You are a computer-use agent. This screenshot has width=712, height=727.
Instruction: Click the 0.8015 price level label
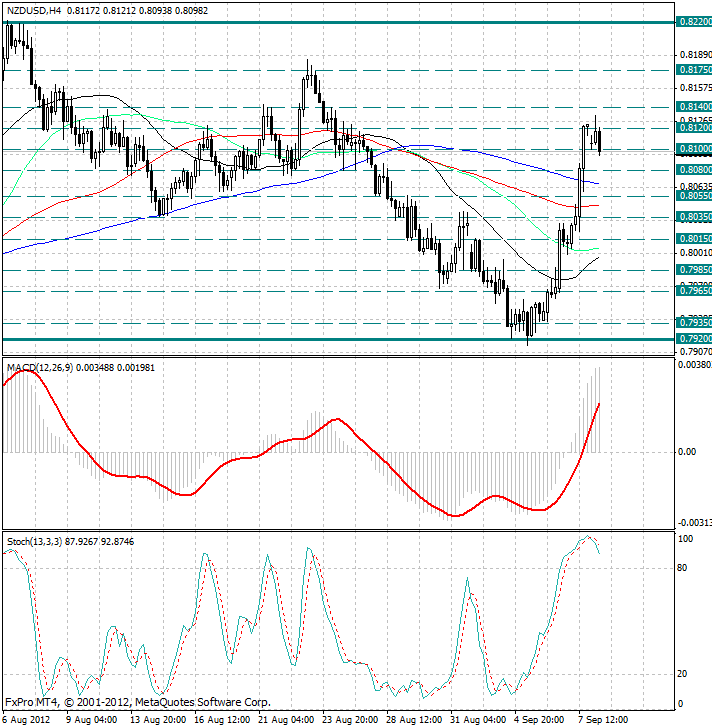click(694, 238)
